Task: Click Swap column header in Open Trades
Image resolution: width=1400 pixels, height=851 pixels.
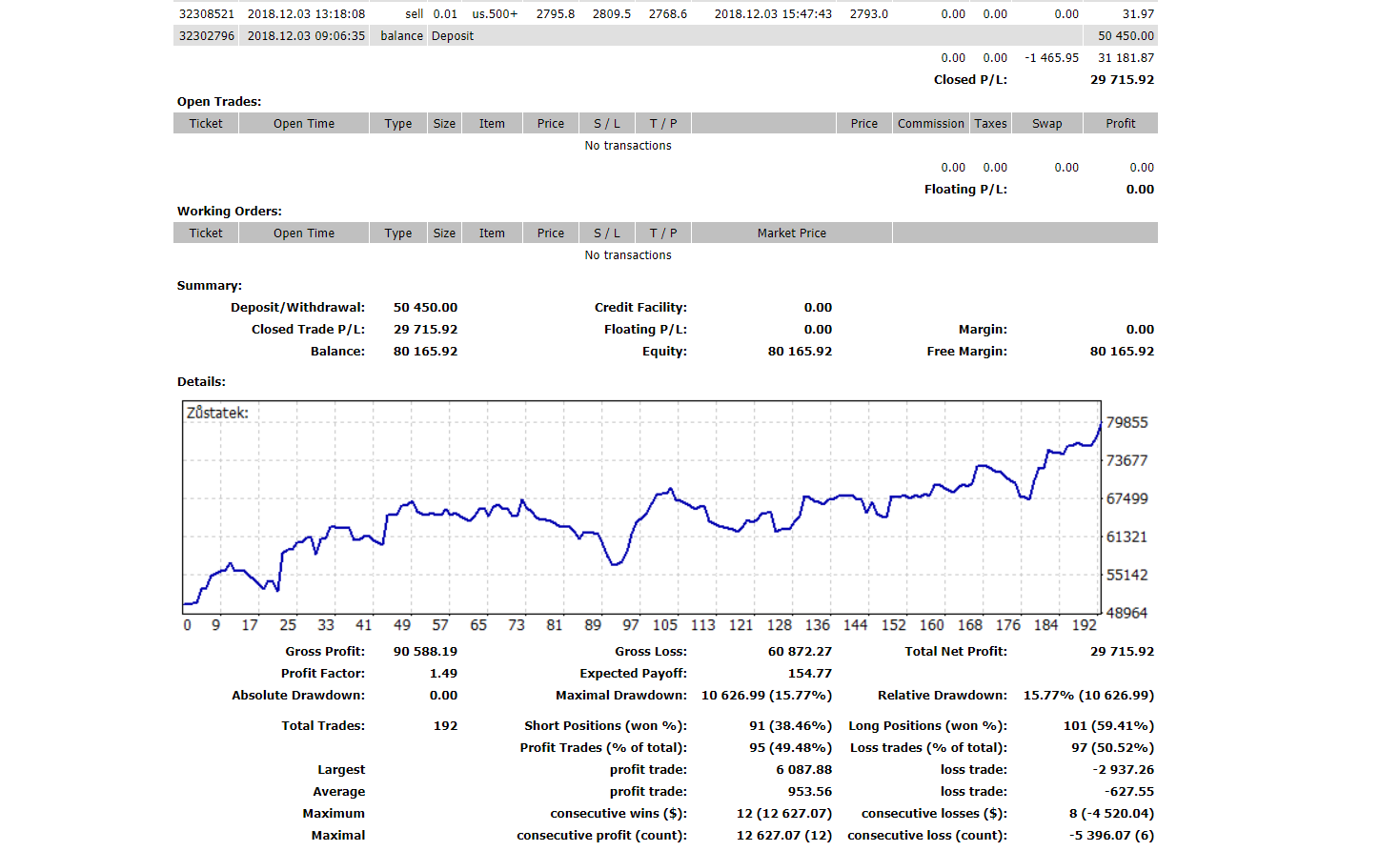Action: (x=1046, y=124)
